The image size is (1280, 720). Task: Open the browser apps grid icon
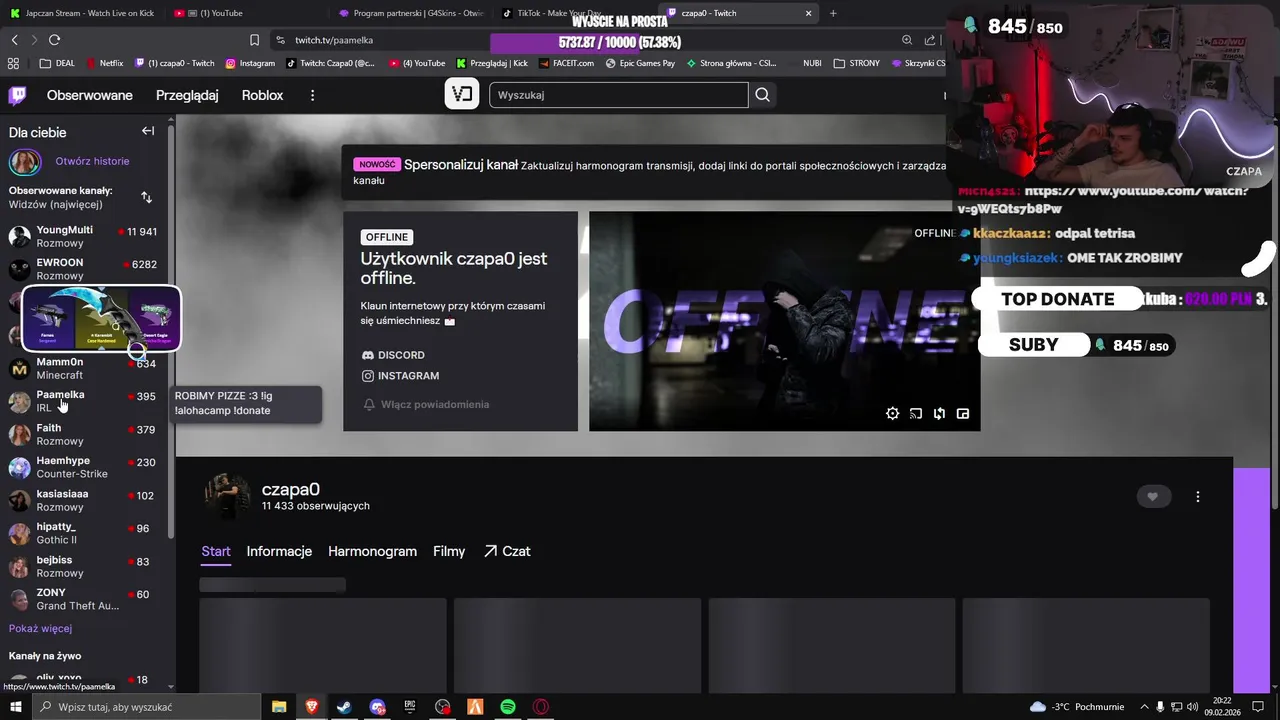[x=13, y=63]
